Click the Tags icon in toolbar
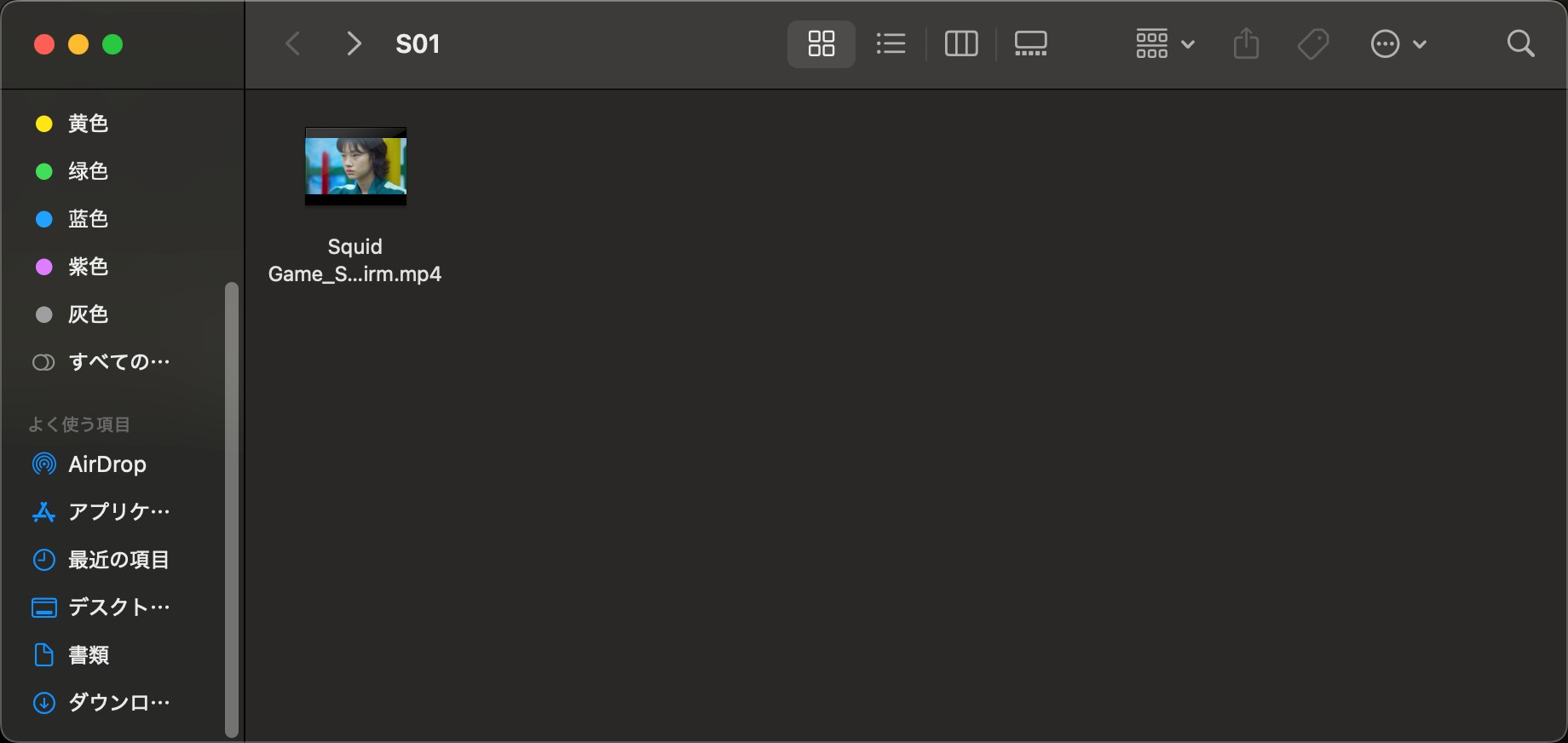Screen dimensions: 1568x743 click(x=1313, y=43)
